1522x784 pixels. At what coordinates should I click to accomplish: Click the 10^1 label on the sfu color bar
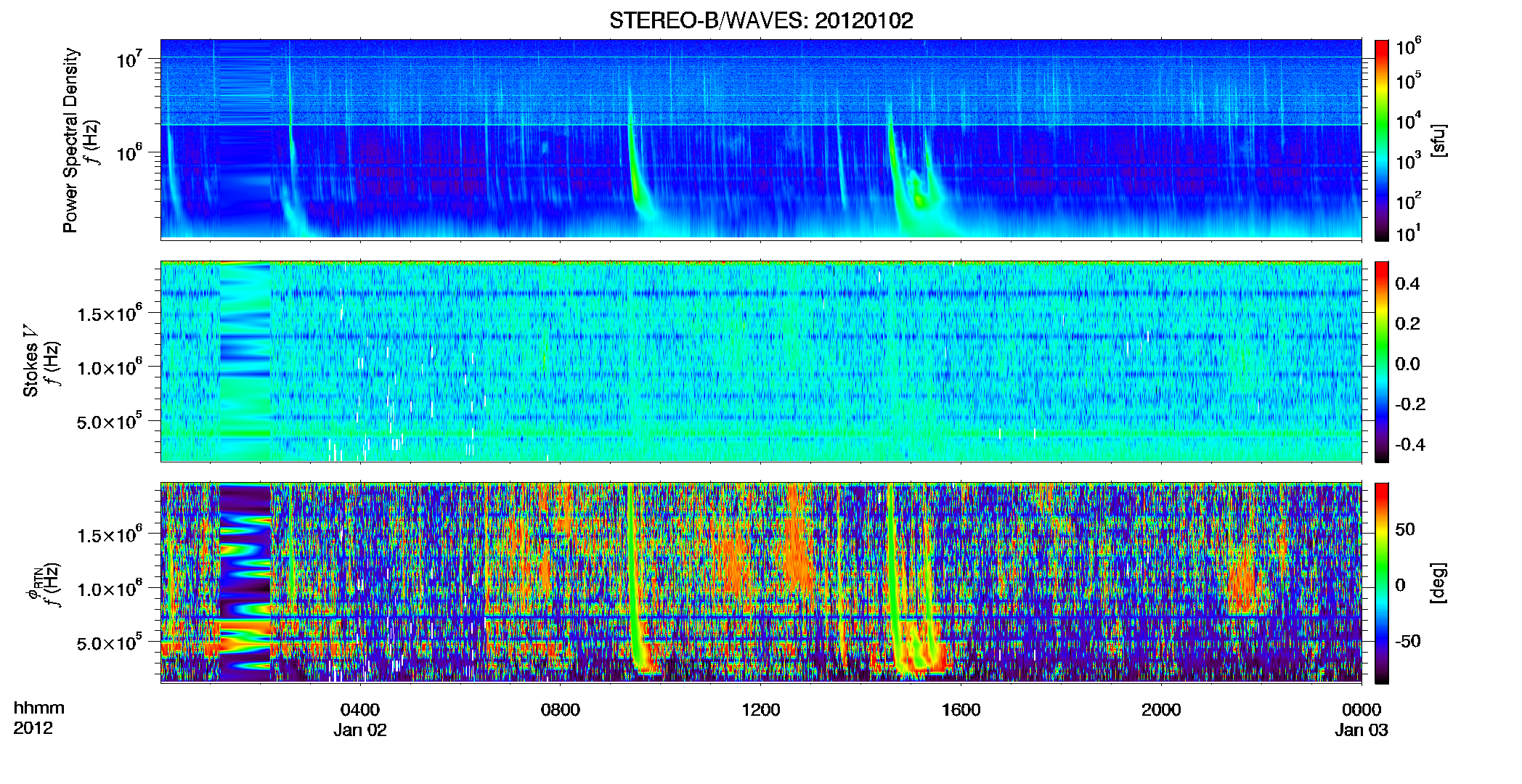(1409, 233)
